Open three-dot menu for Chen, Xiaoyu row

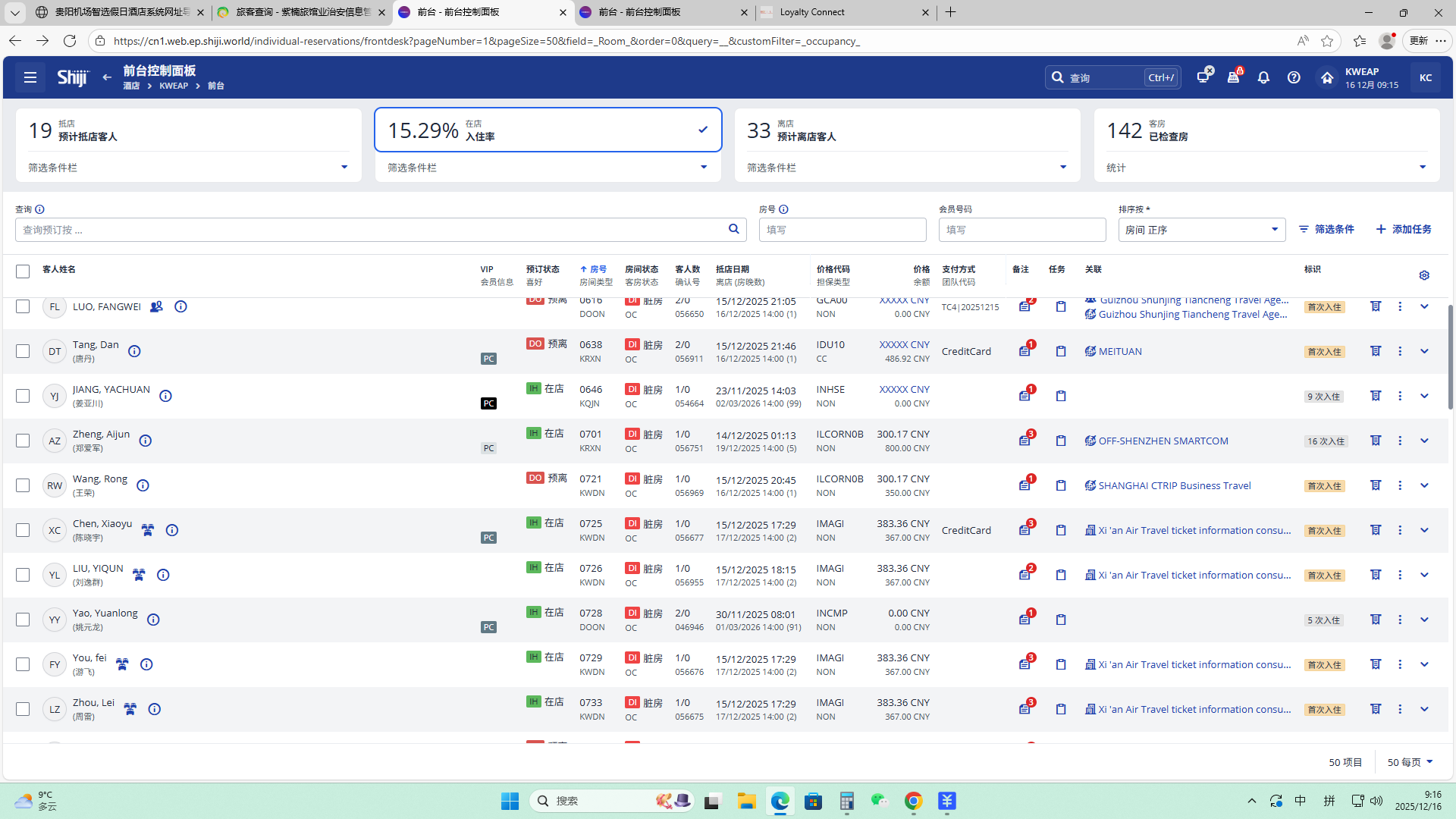(1400, 530)
